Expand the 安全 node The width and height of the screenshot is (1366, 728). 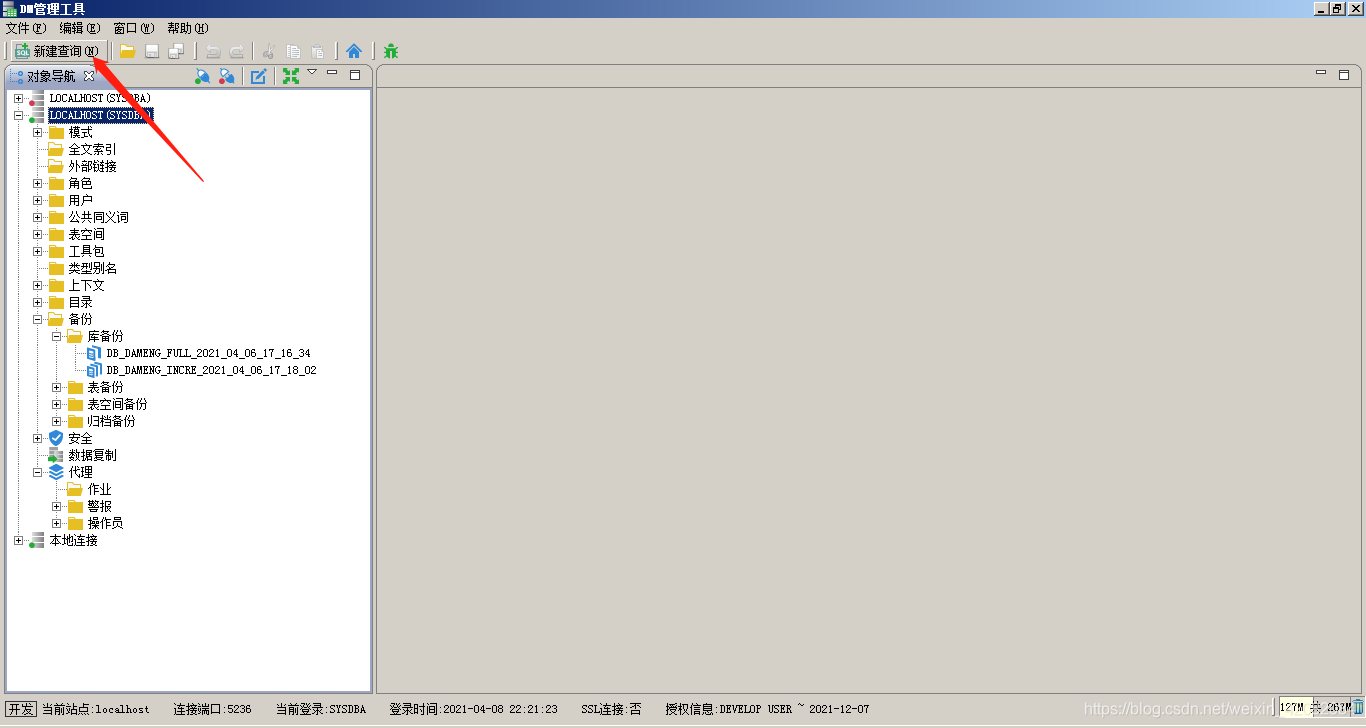tap(37, 438)
